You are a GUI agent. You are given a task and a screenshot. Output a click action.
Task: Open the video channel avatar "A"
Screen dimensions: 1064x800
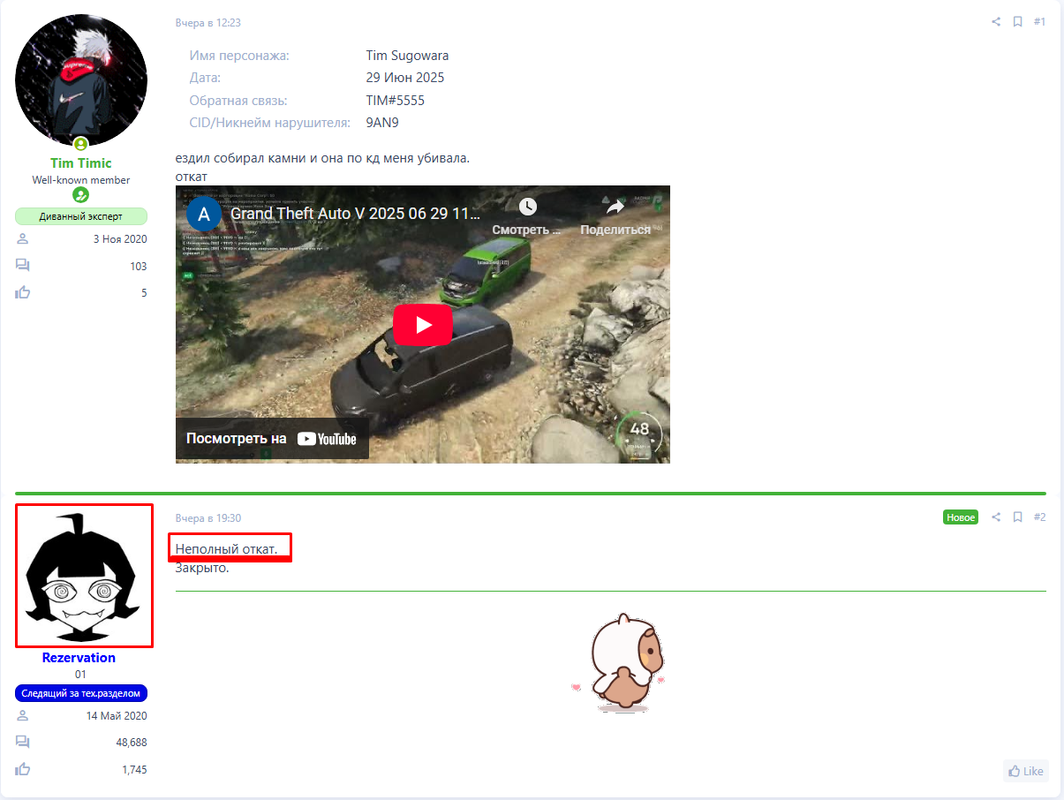pyautogui.click(x=204, y=214)
